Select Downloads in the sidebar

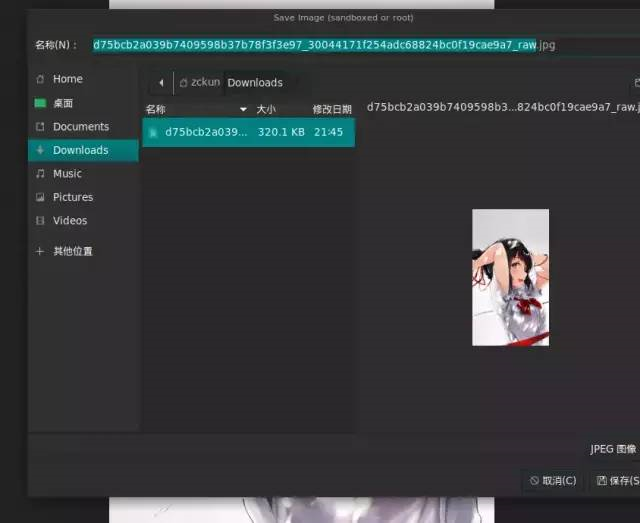point(83,150)
